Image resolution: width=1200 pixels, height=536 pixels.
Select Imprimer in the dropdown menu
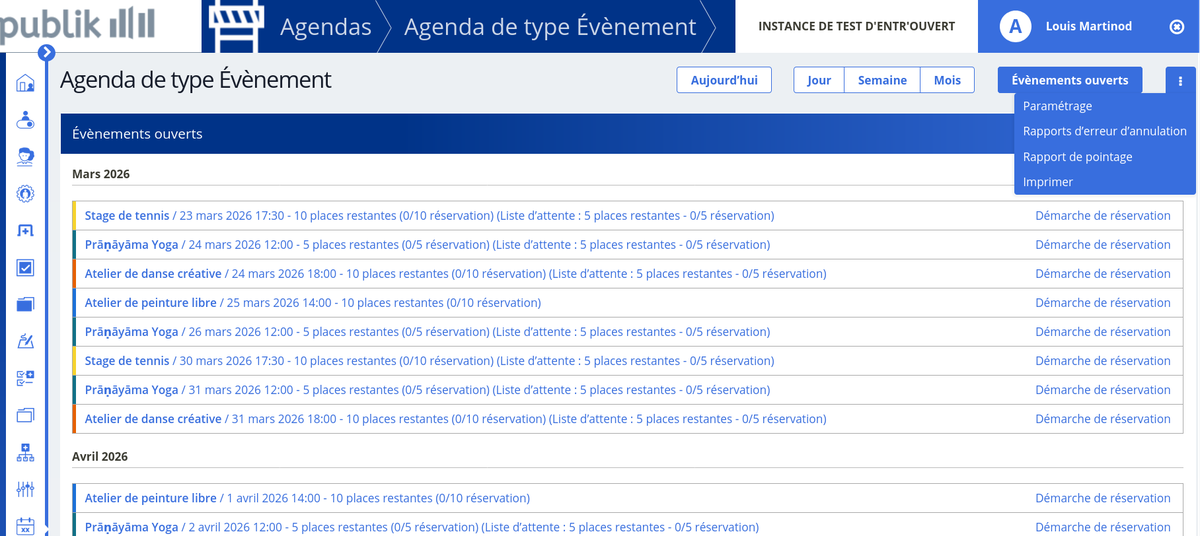[x=1047, y=182]
